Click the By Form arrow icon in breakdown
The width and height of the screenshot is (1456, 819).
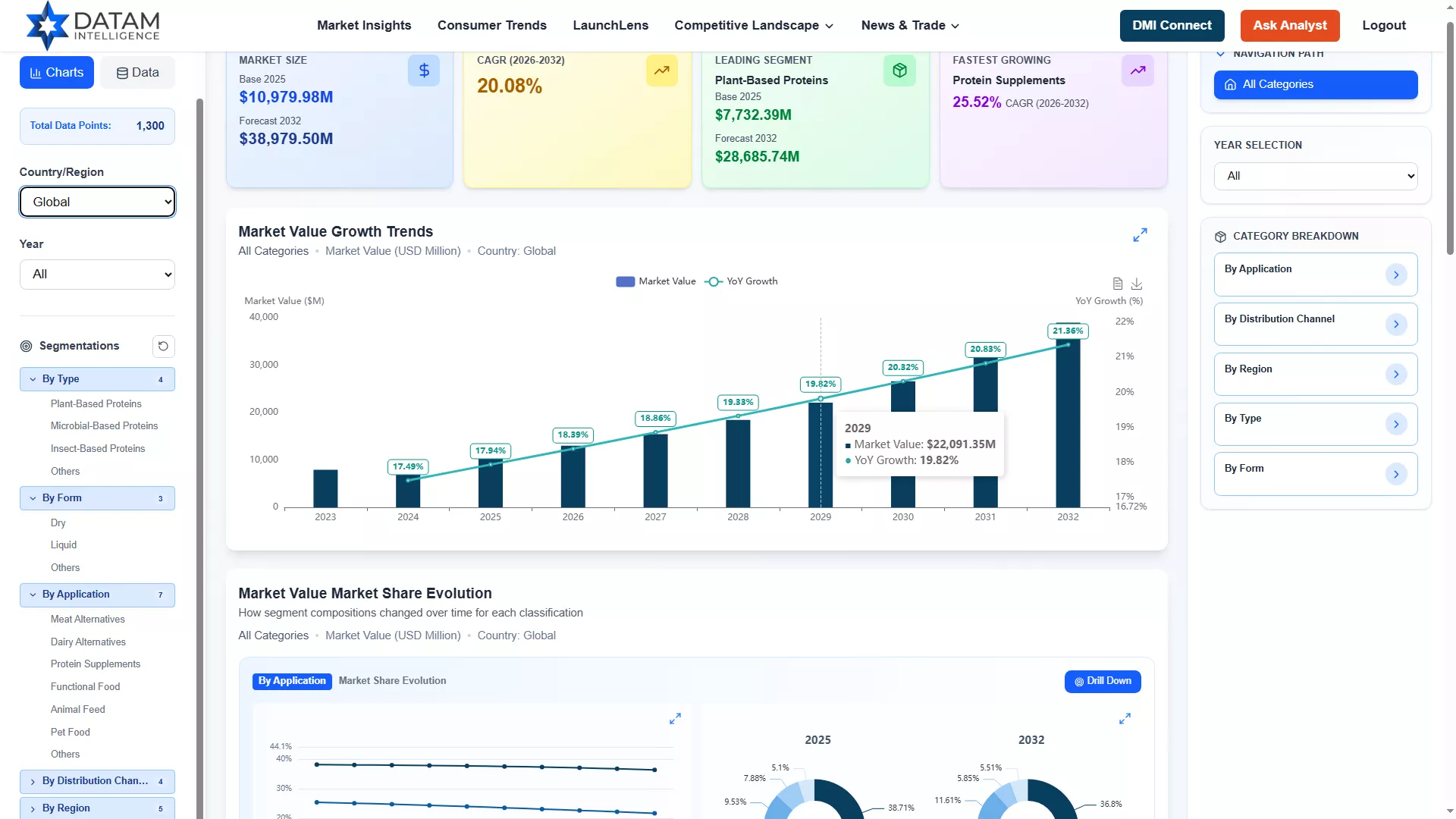pyautogui.click(x=1396, y=474)
